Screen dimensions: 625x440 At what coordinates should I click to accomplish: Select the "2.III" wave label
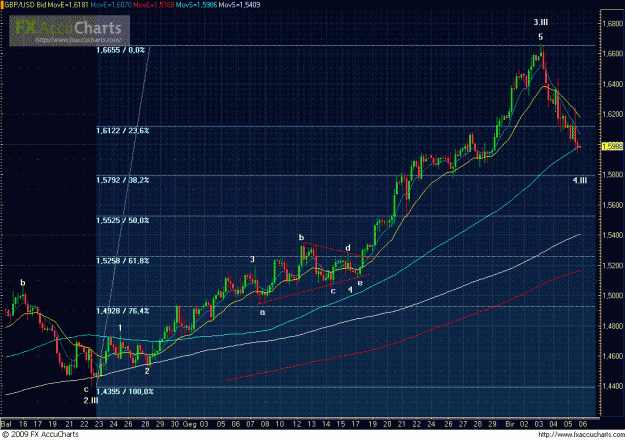point(91,401)
